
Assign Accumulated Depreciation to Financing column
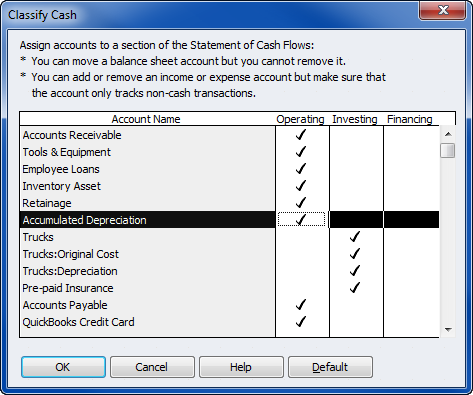411,220
